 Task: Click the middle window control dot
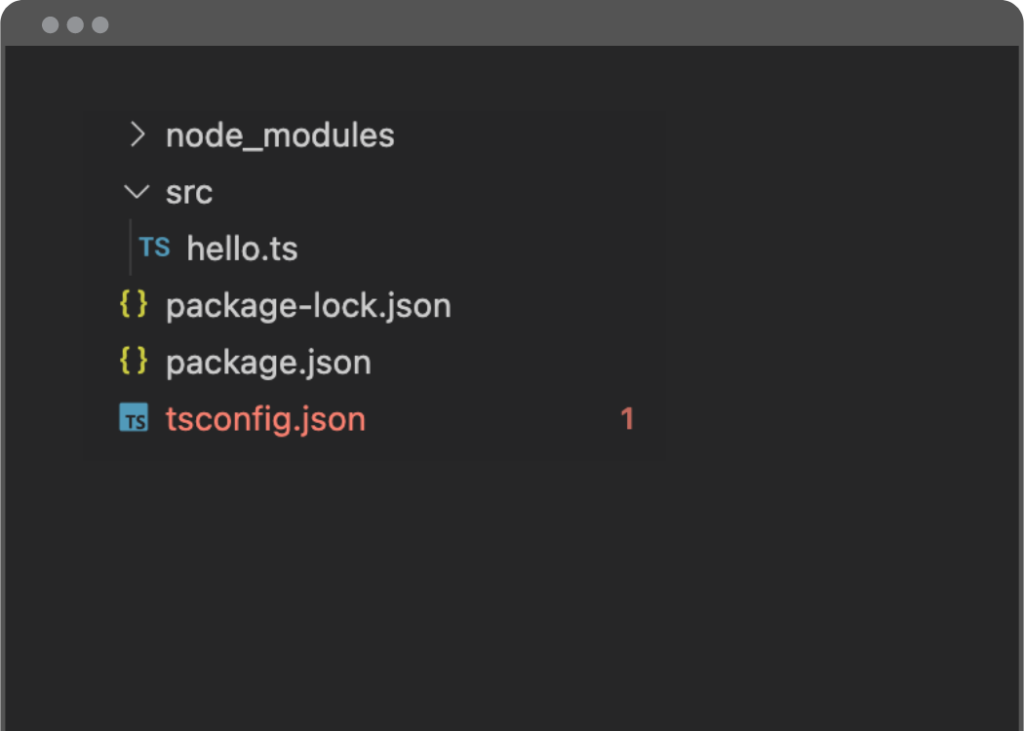[75, 25]
